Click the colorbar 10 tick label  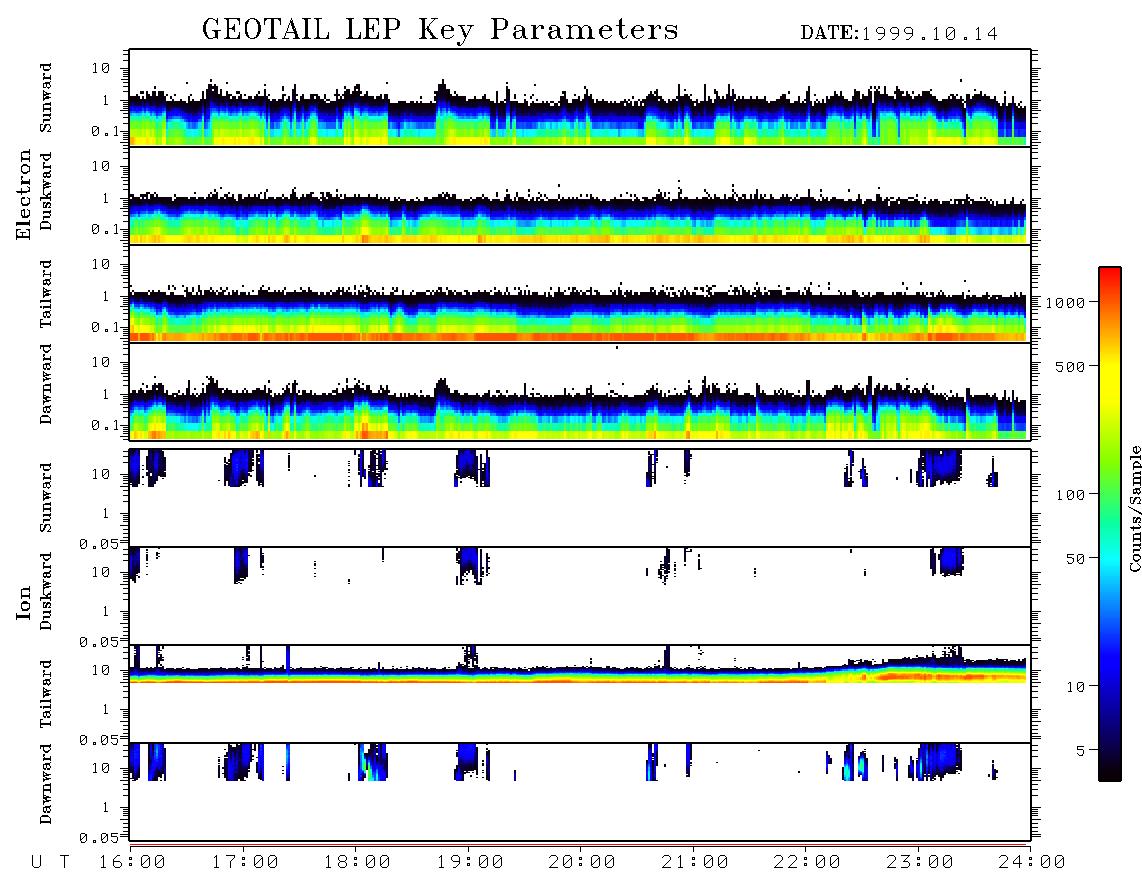(x=1075, y=686)
